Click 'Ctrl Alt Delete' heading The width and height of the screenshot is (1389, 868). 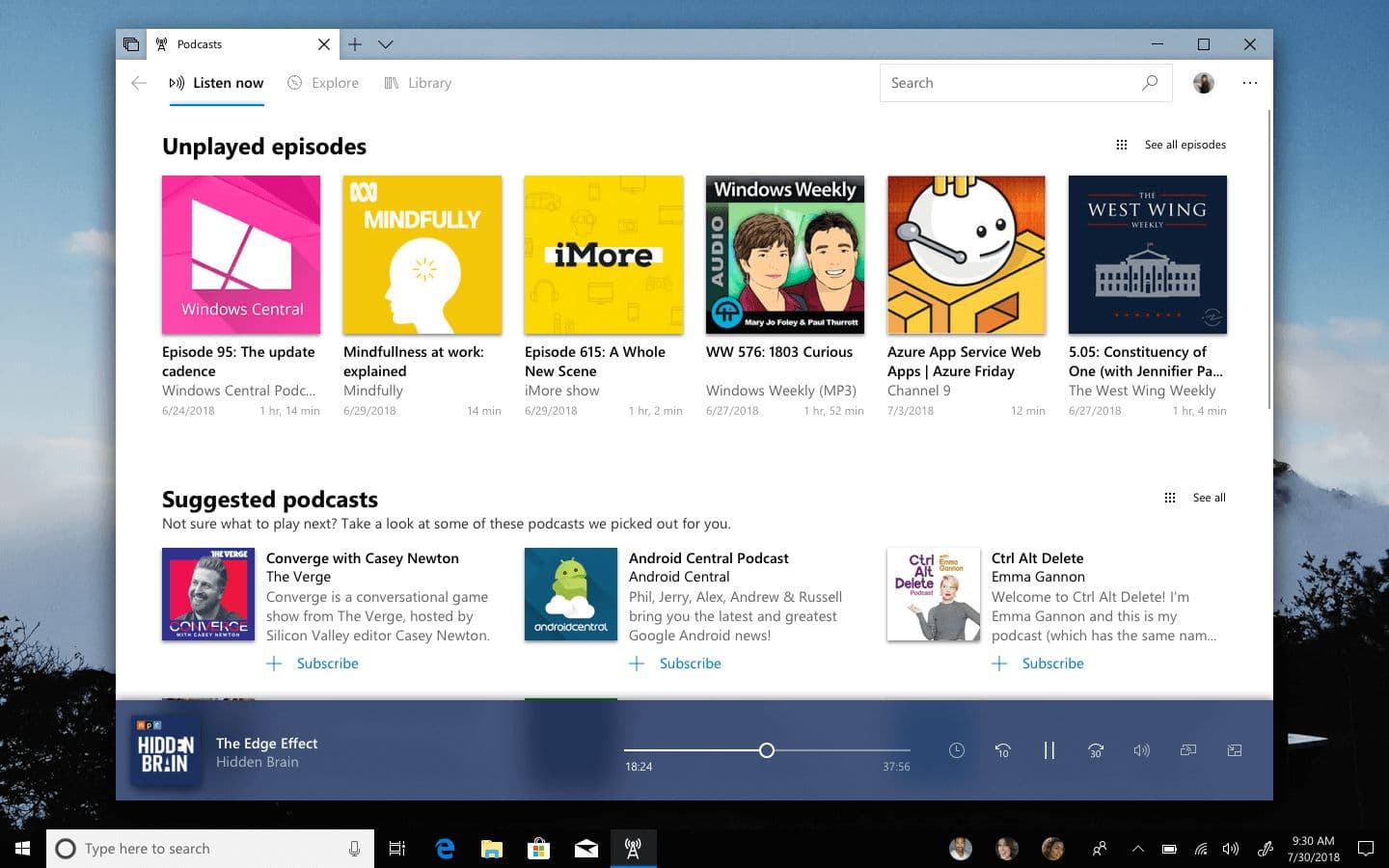point(1038,558)
